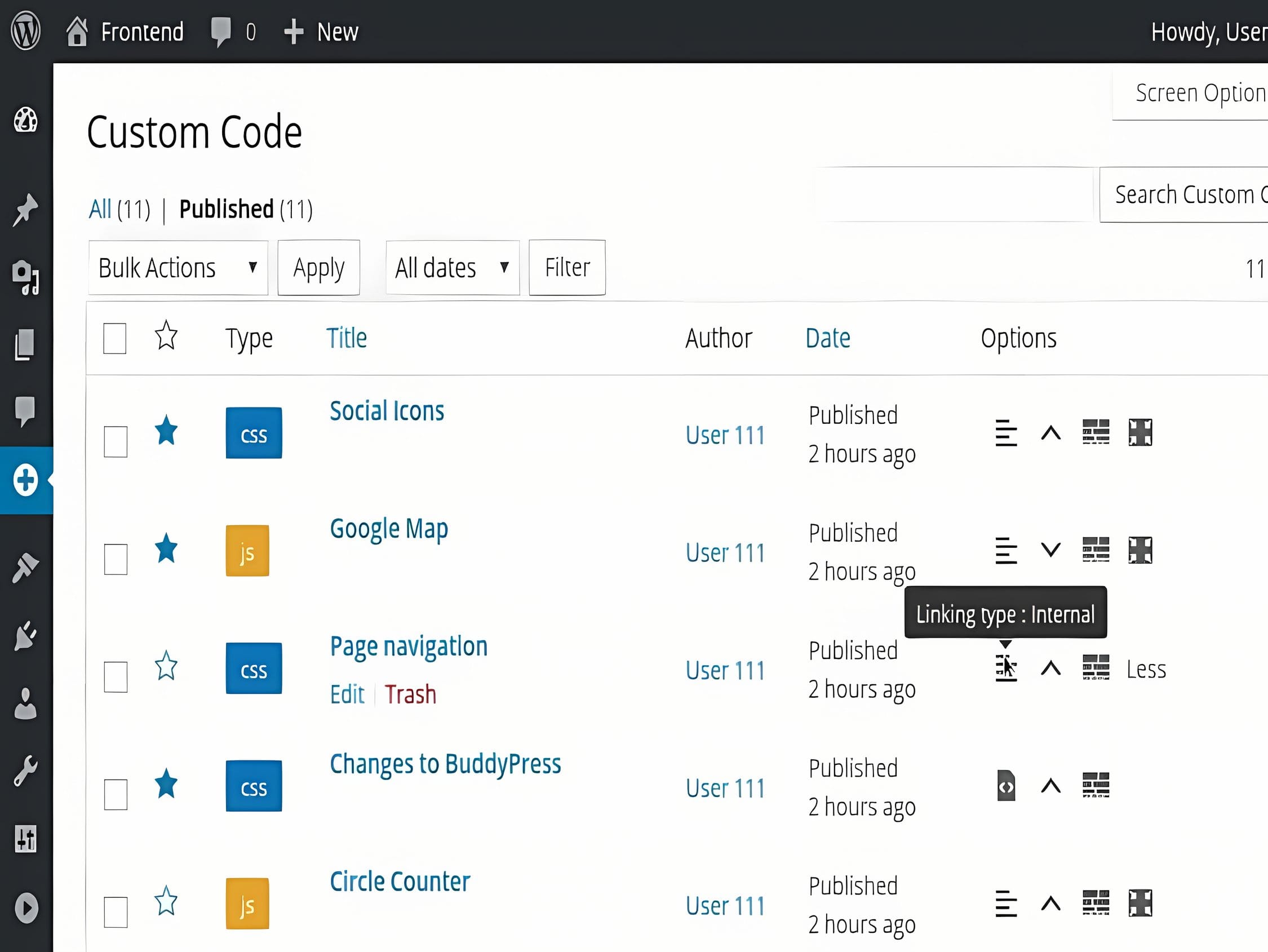Click the up chevron for Circle Counter
Image resolution: width=1268 pixels, height=952 pixels.
pos(1050,904)
